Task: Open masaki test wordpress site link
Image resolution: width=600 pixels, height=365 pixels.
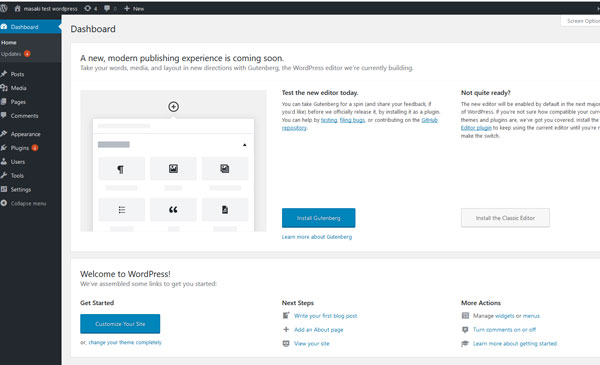Action: tap(46, 8)
